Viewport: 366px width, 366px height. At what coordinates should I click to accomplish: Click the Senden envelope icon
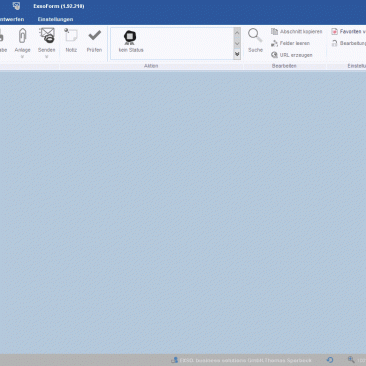pos(47,36)
